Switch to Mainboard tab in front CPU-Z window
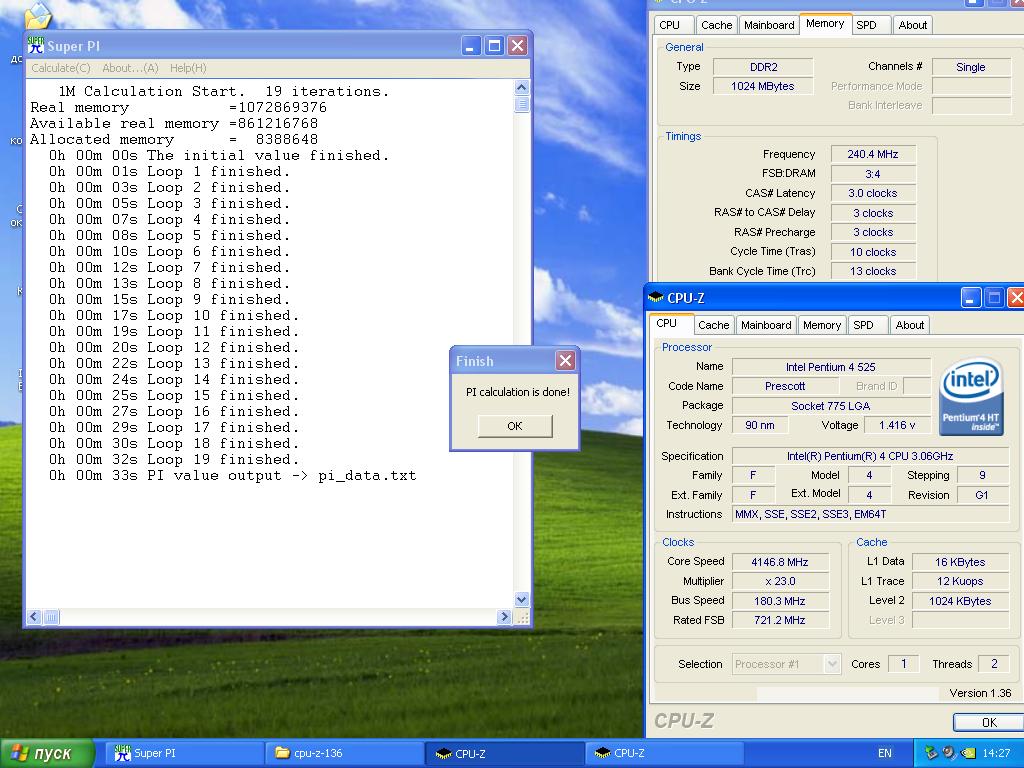This screenshot has width=1024, height=768. click(x=766, y=325)
